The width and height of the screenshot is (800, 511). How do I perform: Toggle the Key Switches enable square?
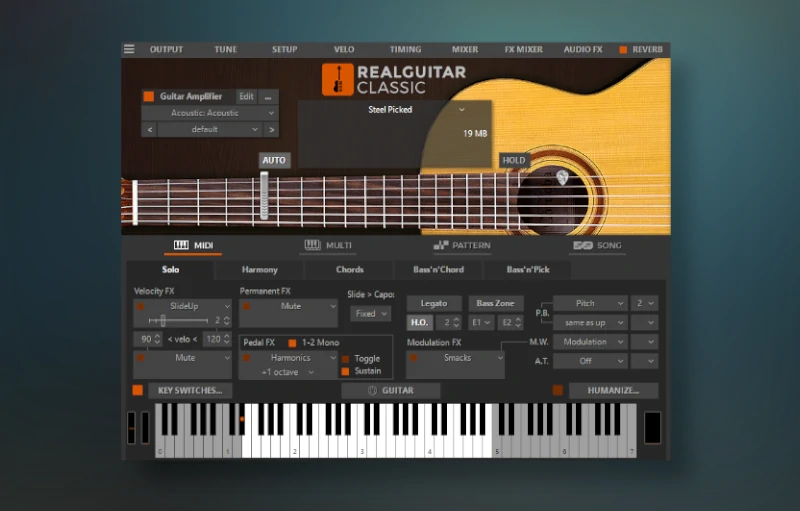point(138,390)
